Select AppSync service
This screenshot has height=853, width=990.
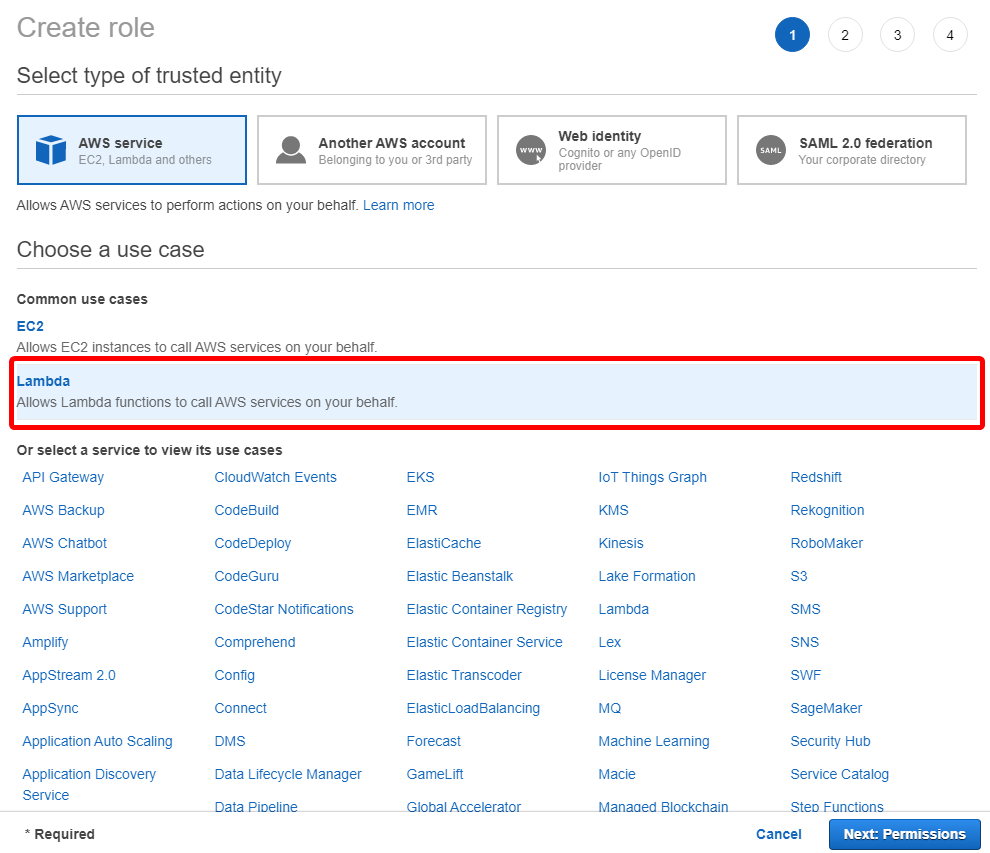pos(51,708)
